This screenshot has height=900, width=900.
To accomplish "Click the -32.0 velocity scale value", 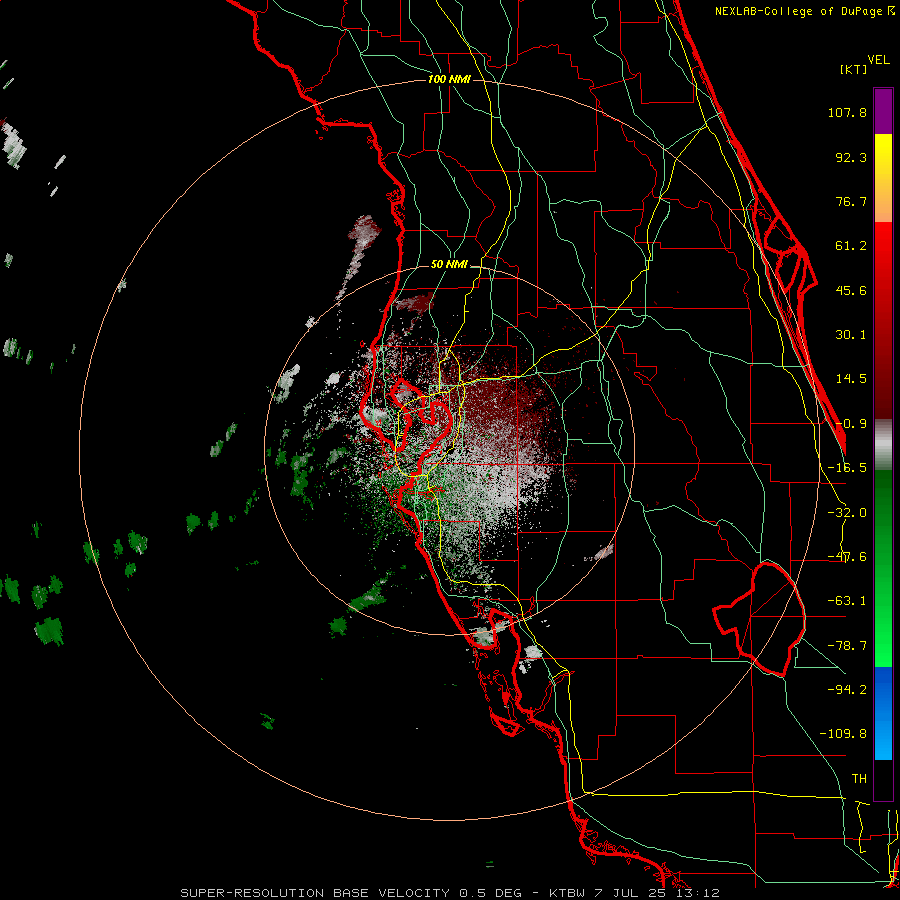I will click(847, 513).
